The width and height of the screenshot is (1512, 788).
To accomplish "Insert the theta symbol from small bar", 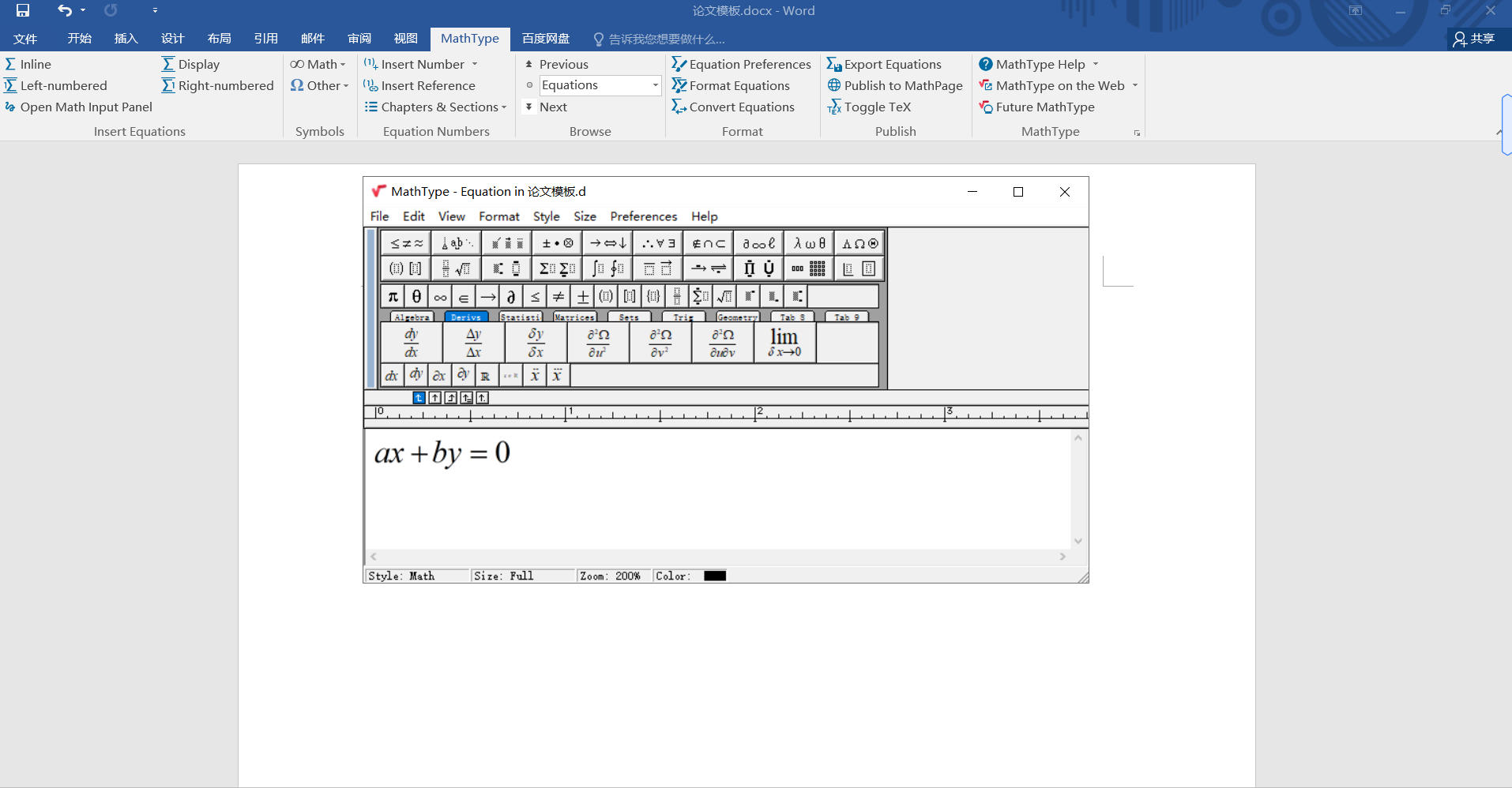I will (416, 297).
